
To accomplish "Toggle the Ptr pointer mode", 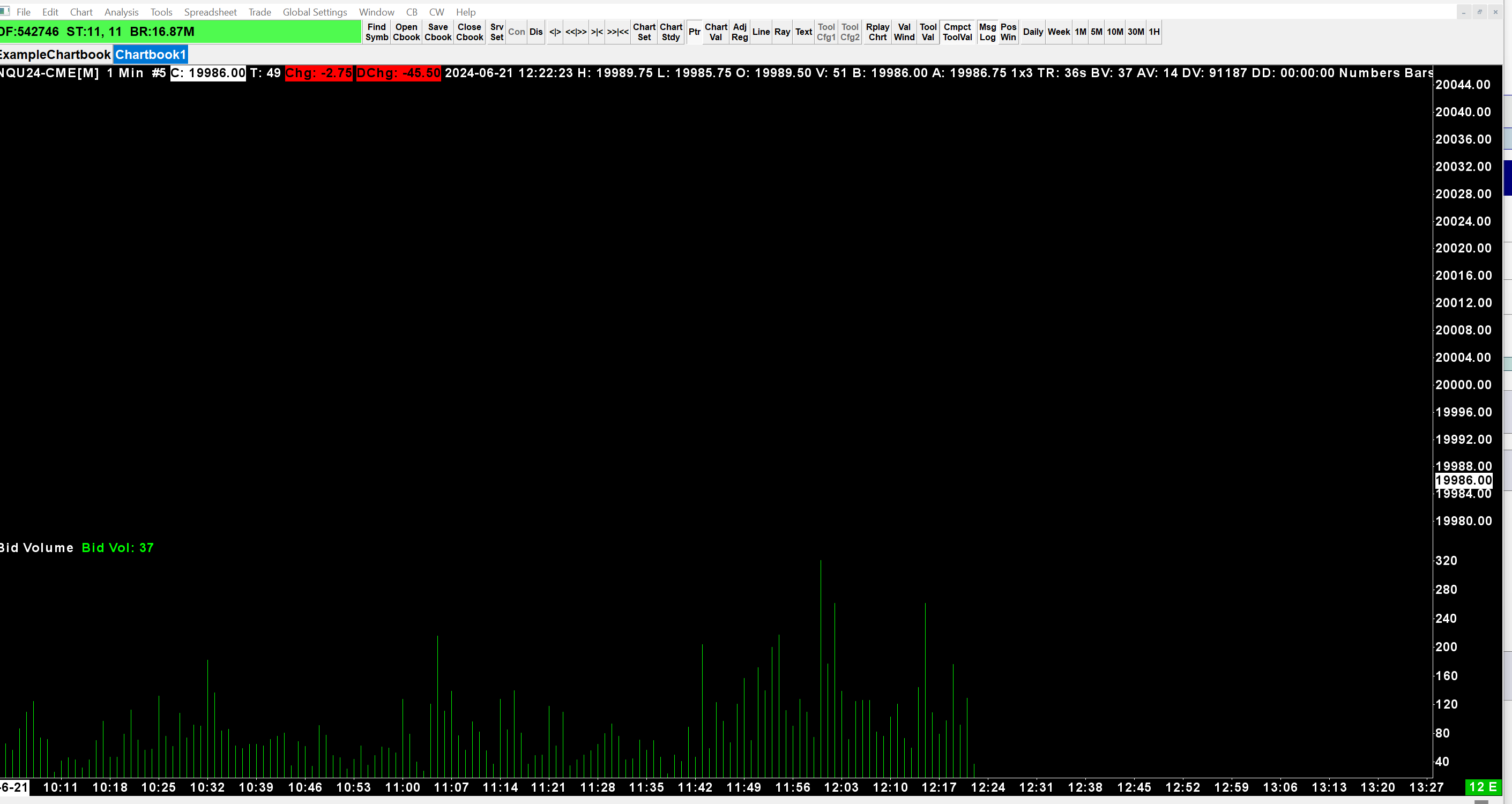I will (694, 32).
